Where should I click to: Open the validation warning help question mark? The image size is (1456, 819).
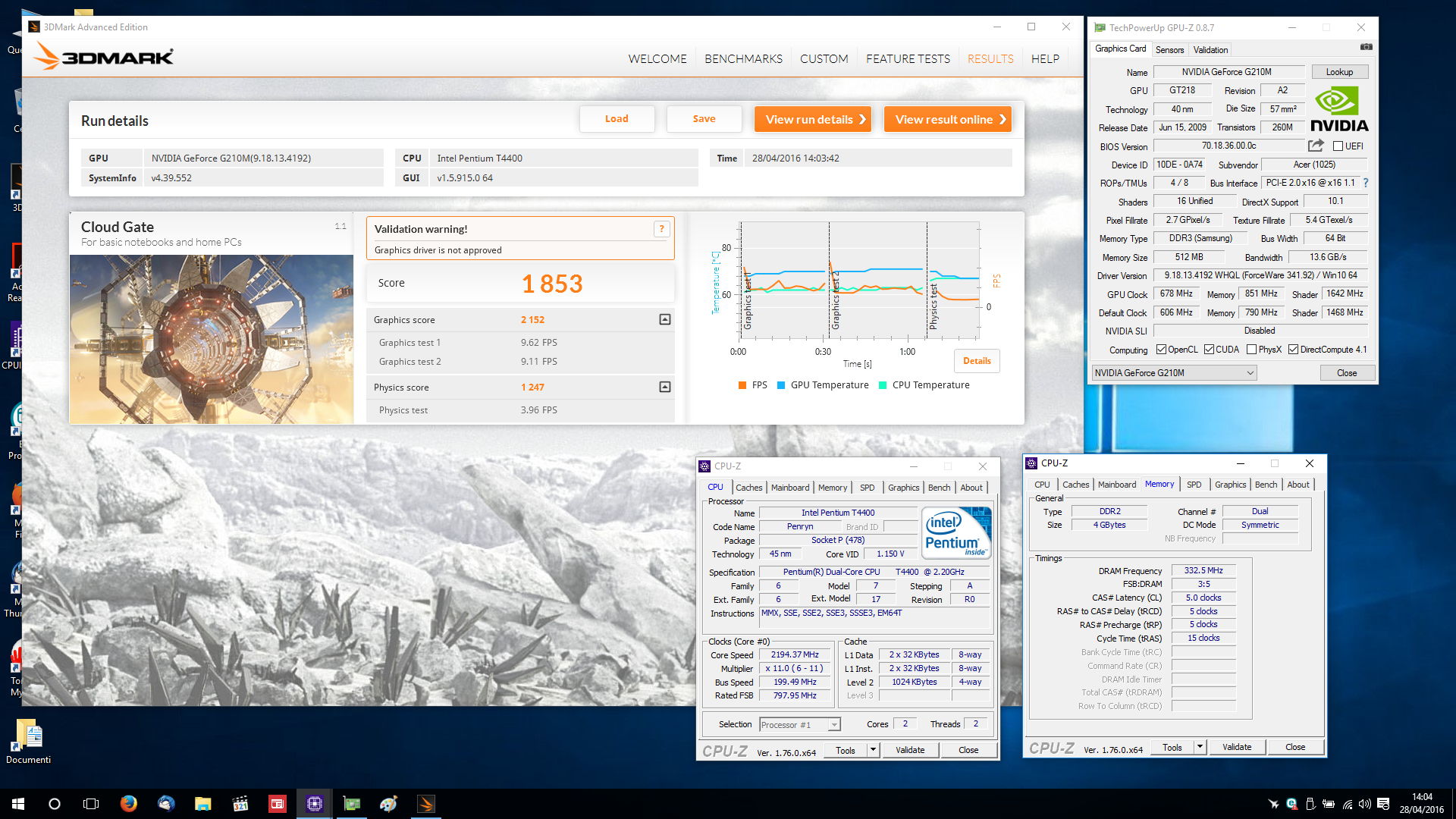tap(661, 229)
